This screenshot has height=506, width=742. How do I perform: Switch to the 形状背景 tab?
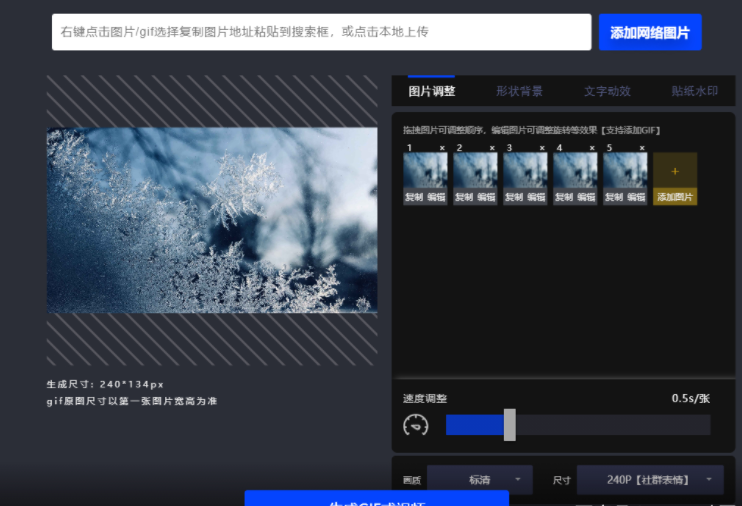click(519, 91)
